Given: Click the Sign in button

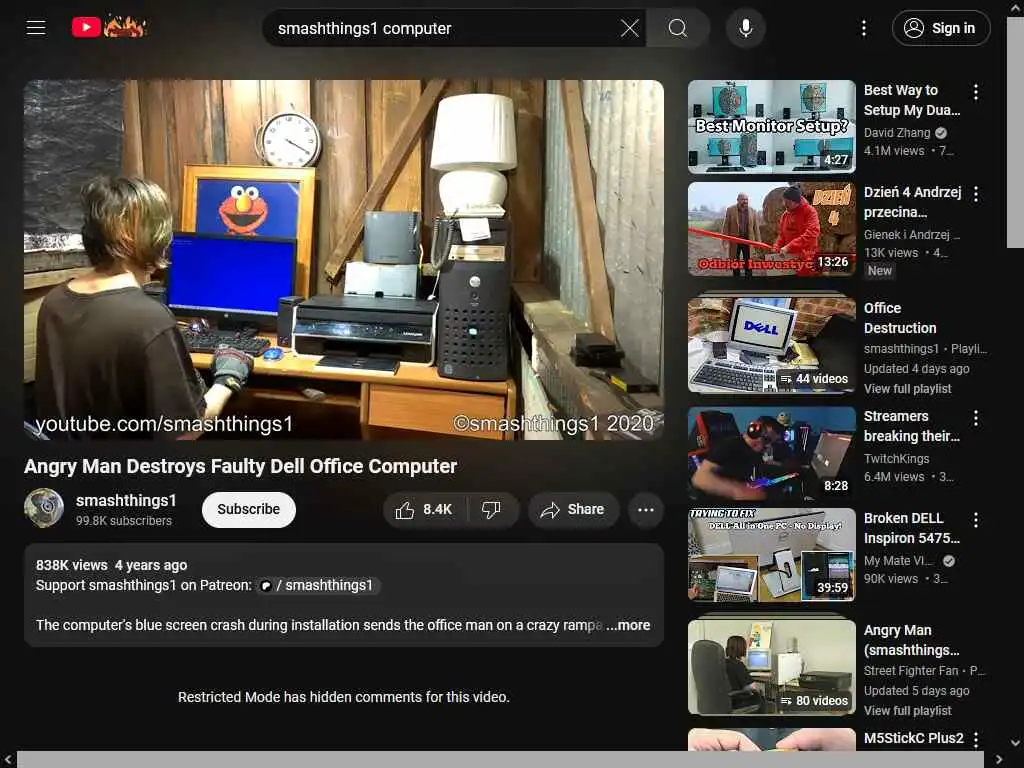Looking at the screenshot, I should (x=940, y=28).
